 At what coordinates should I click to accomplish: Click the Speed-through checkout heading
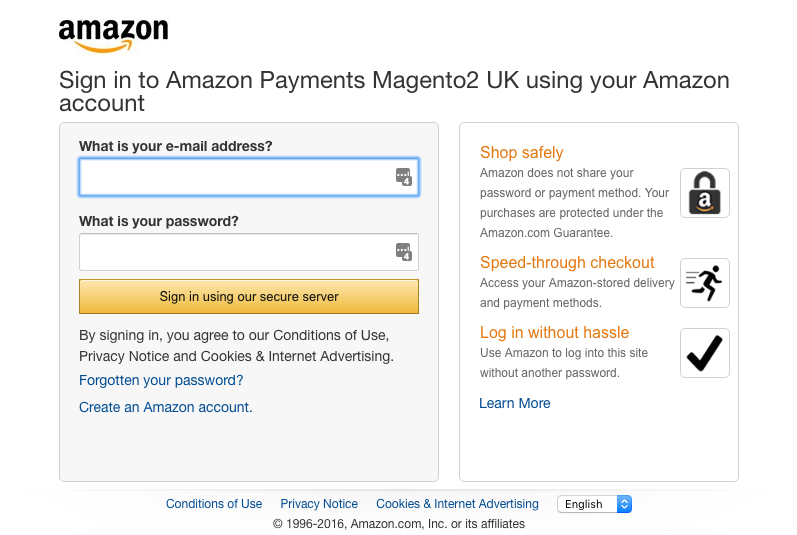click(567, 263)
